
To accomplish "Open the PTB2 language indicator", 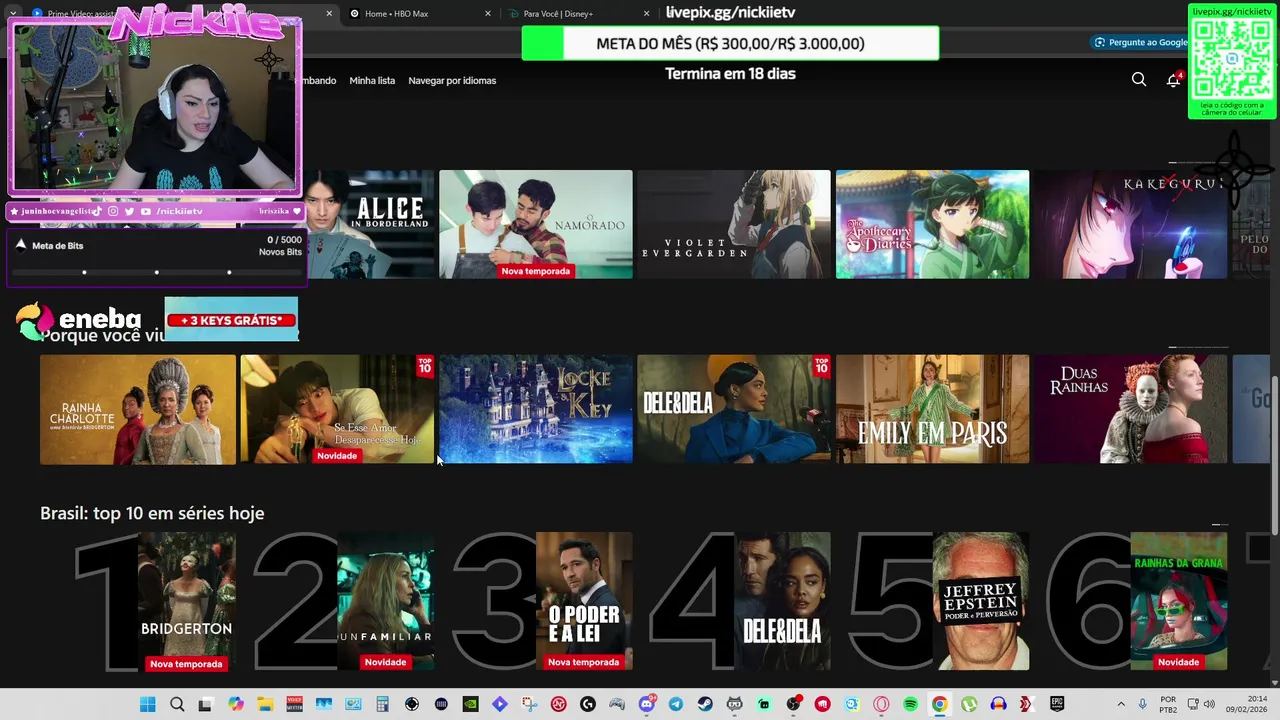I will (x=1168, y=704).
